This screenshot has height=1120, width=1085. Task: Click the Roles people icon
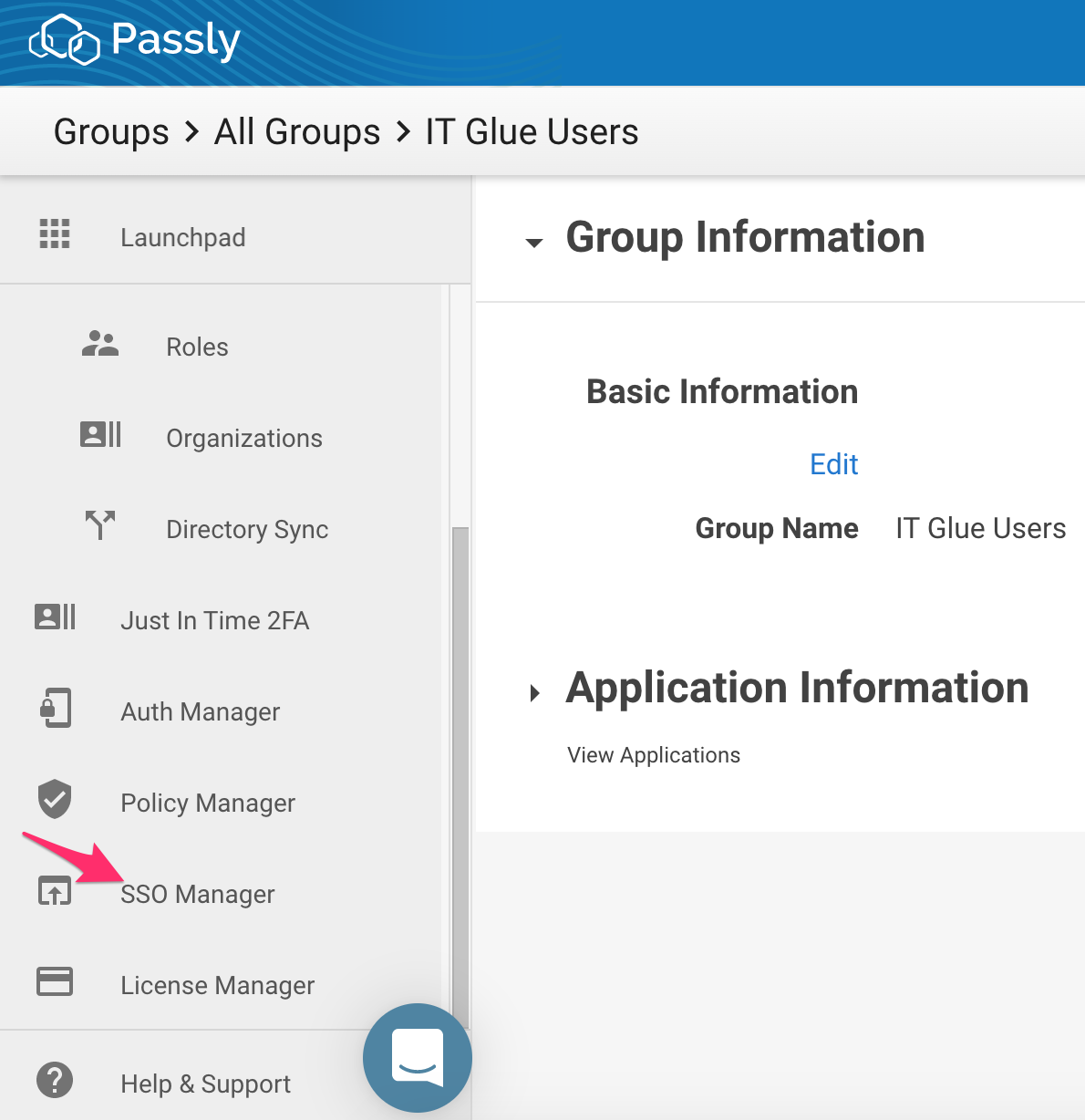click(100, 344)
